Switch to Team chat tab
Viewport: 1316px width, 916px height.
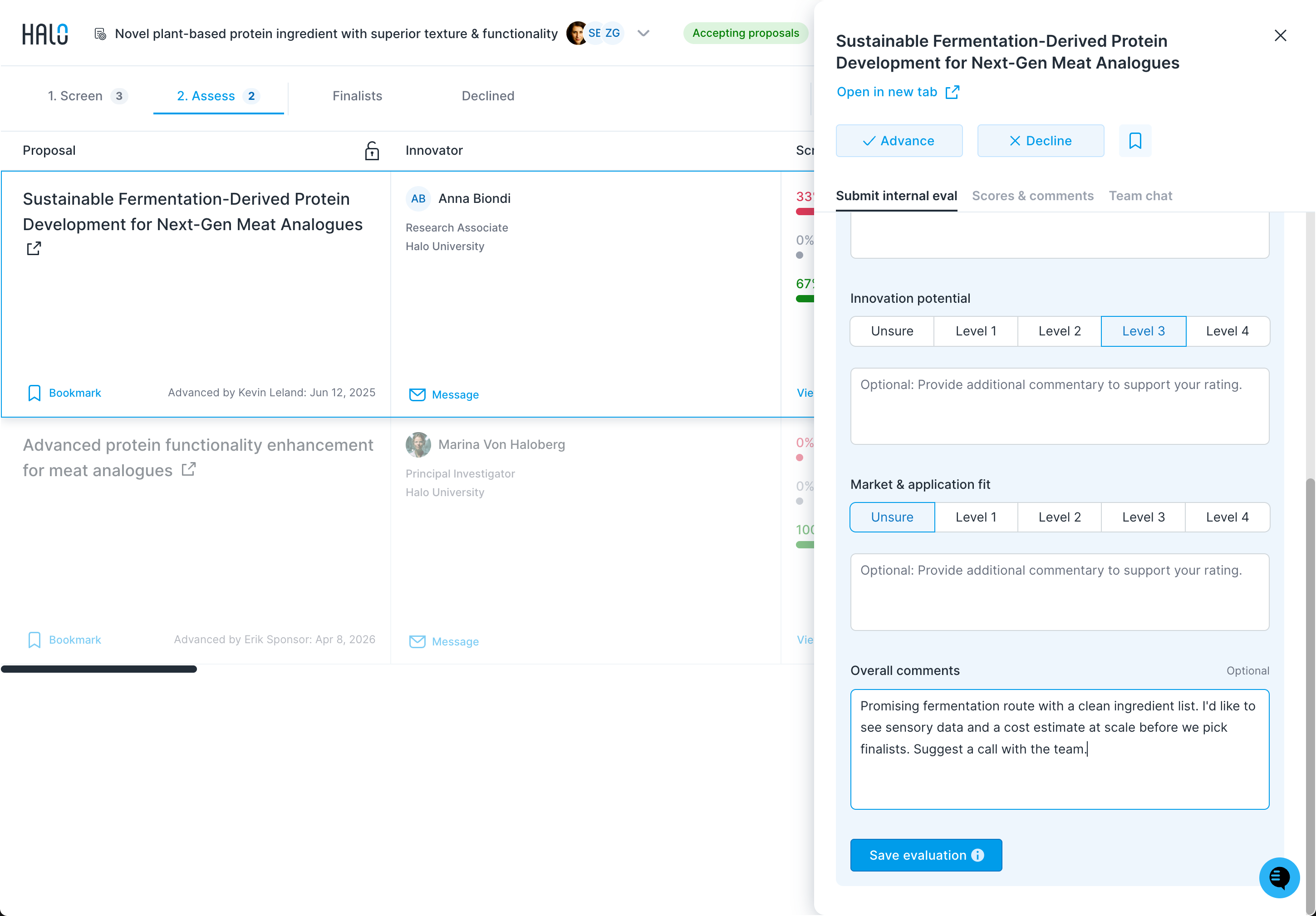click(x=1140, y=196)
